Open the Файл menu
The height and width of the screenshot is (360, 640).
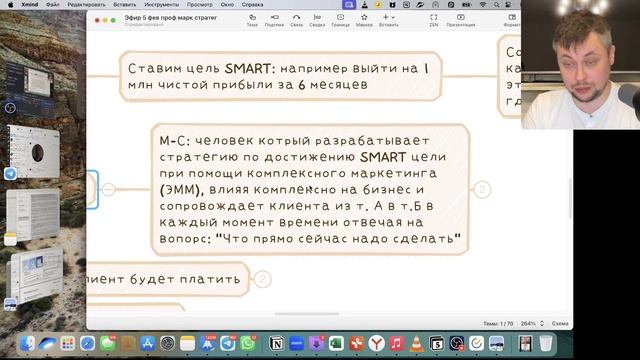pos(52,4)
